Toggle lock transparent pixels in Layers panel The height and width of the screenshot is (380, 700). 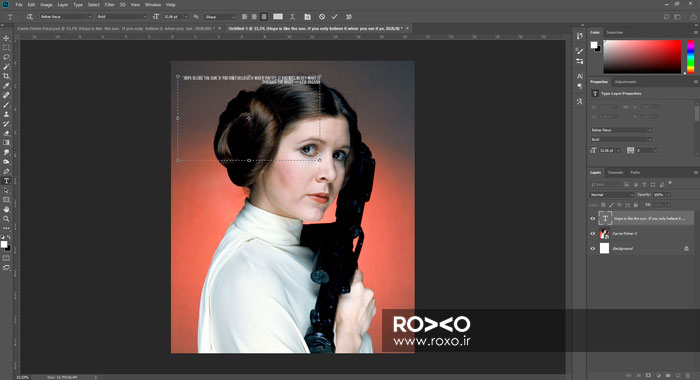pyautogui.click(x=603, y=205)
